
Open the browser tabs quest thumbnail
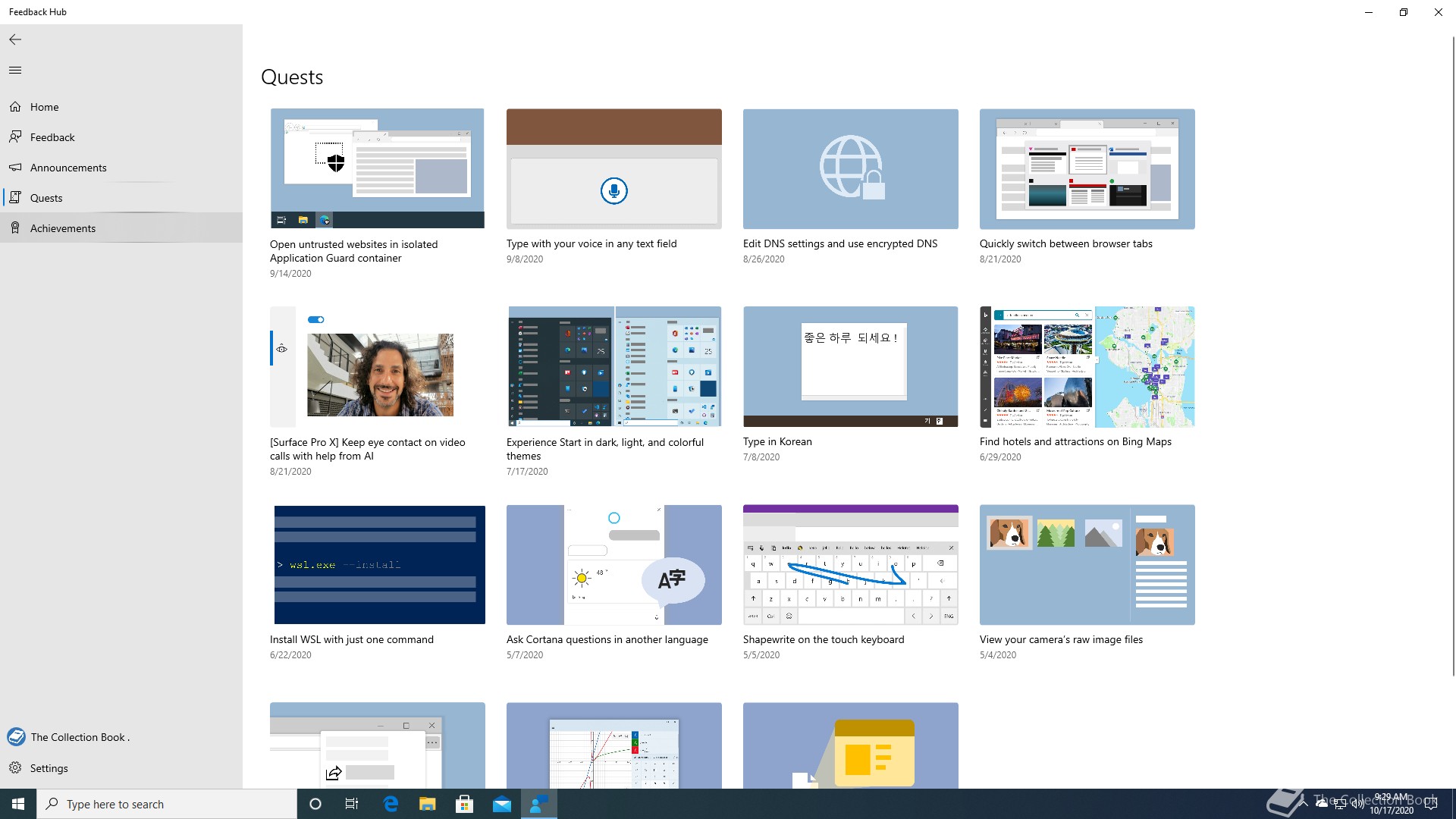coord(1087,168)
